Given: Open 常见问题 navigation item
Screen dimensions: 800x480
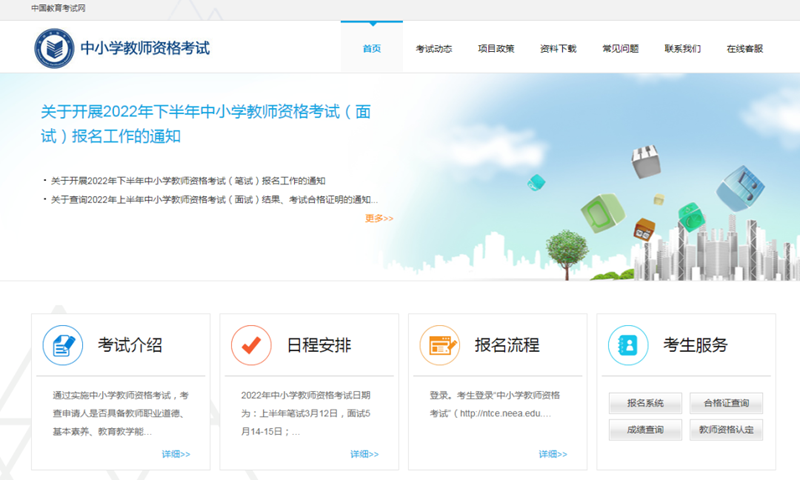Looking at the screenshot, I should 620,48.
